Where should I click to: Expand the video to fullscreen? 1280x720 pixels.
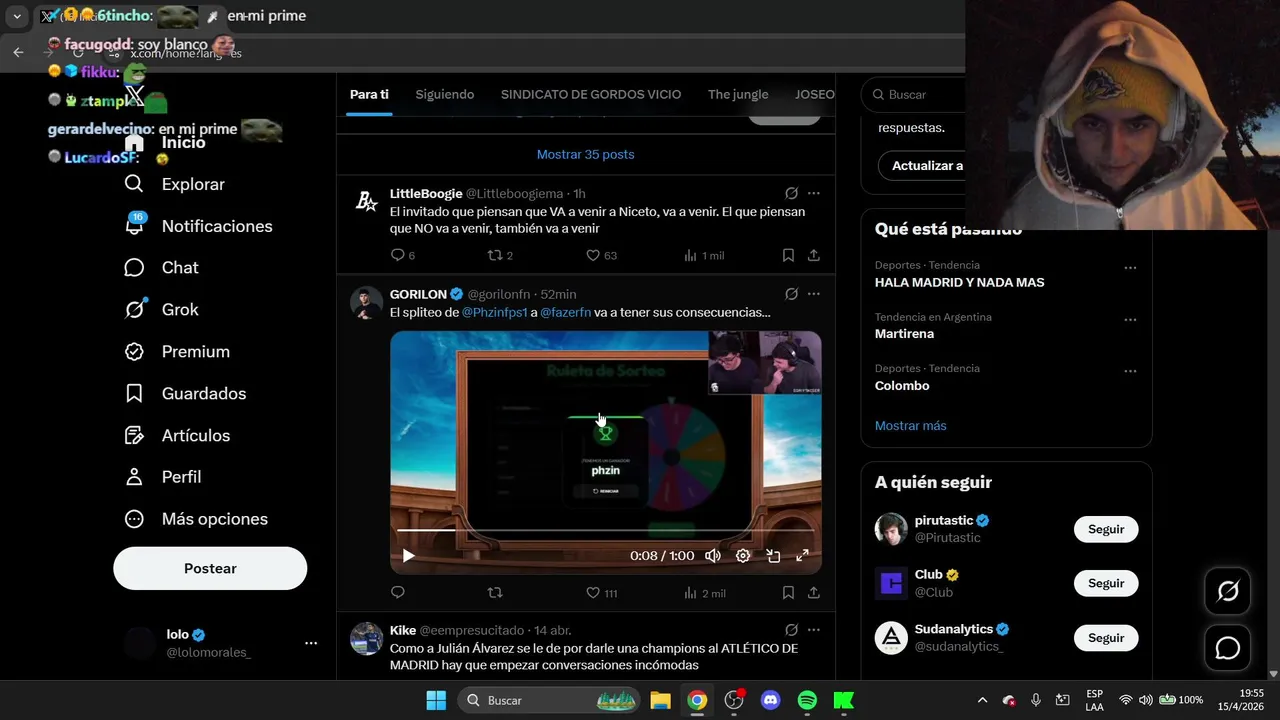(802, 556)
